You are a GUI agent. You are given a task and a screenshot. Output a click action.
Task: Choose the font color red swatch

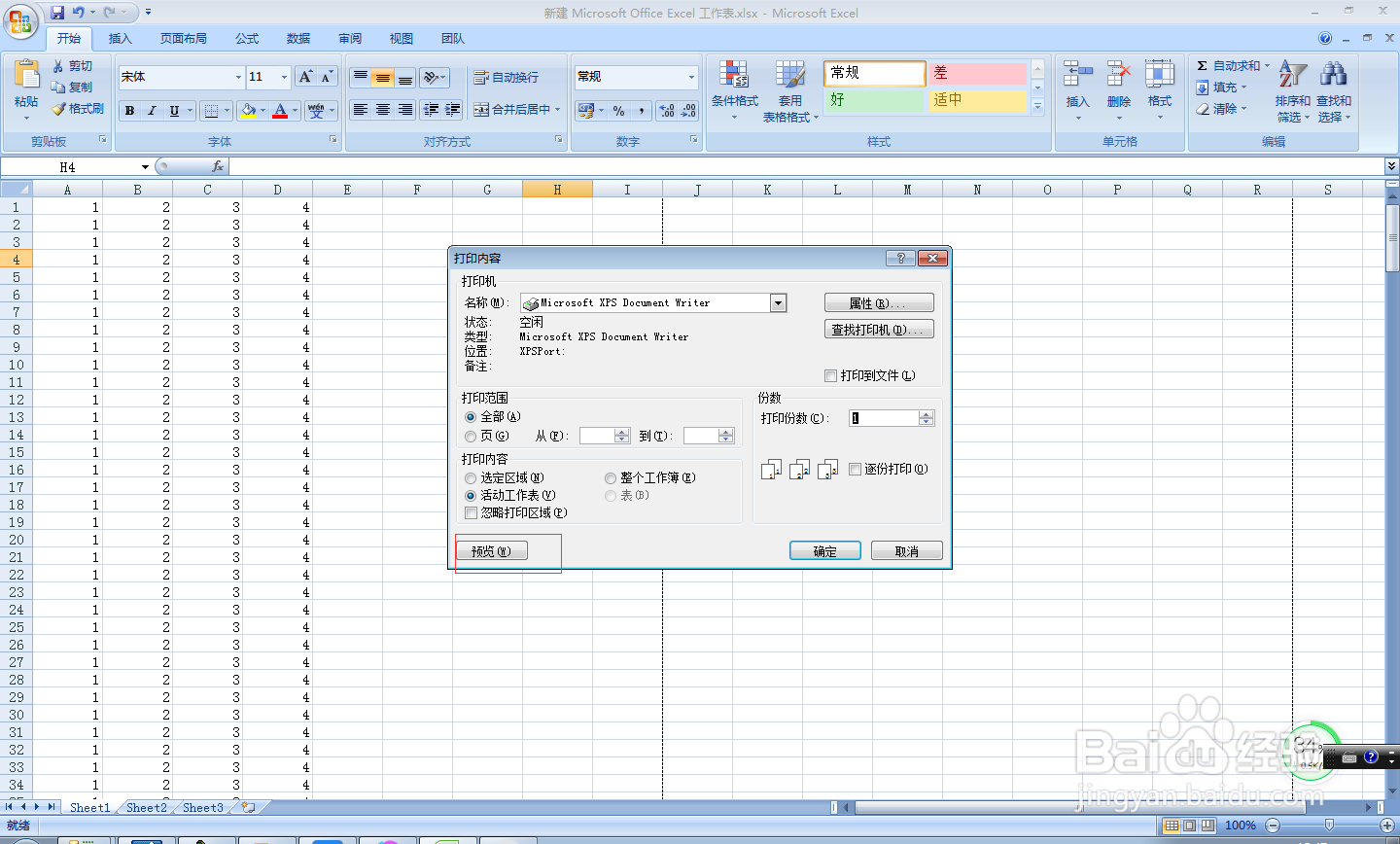(280, 111)
